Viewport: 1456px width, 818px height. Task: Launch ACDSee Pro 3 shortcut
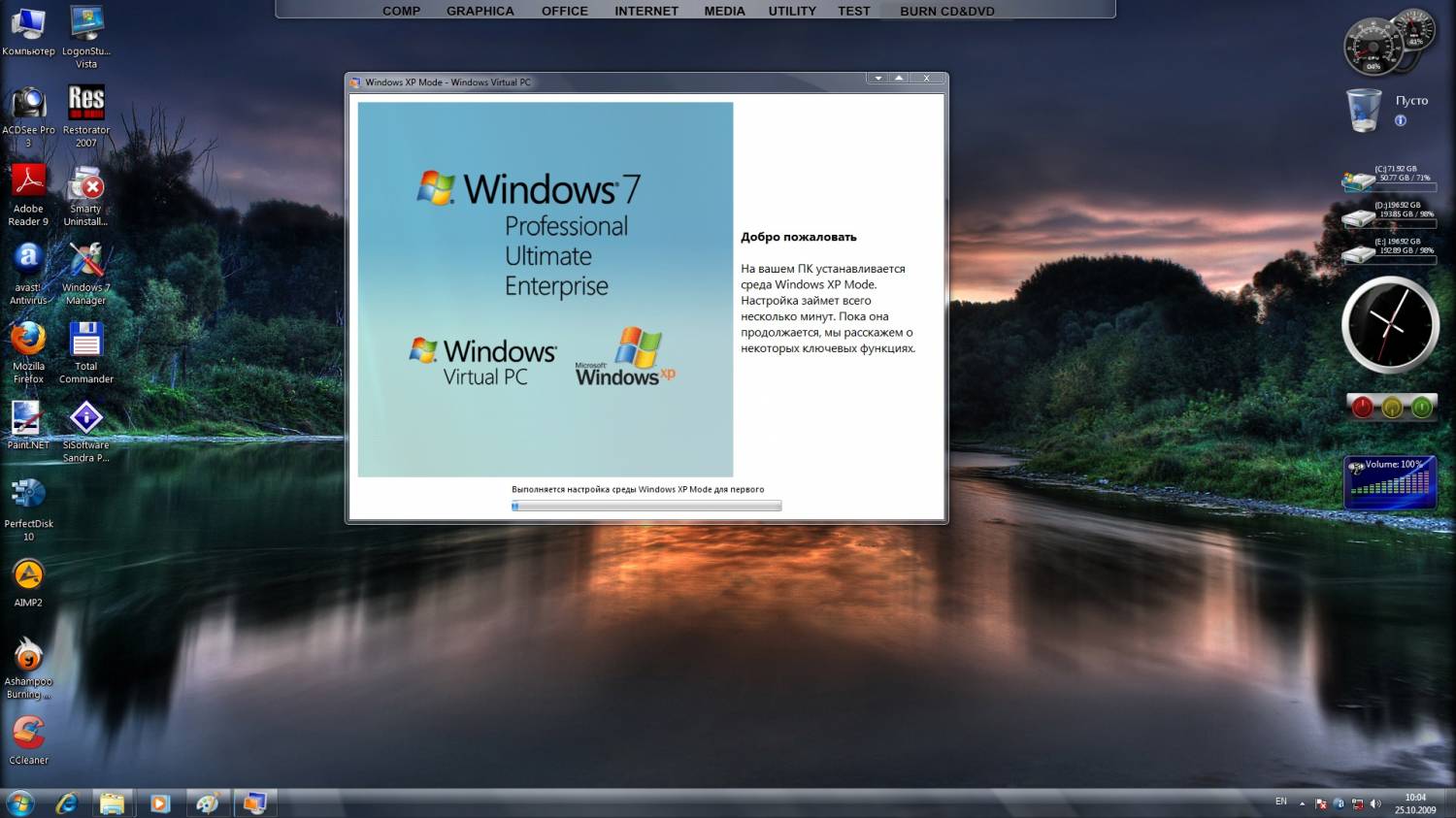point(28,115)
